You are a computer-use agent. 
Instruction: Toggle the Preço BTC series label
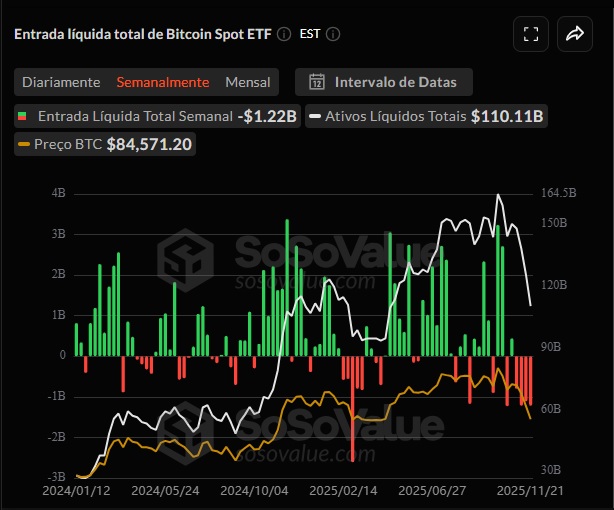coord(68,145)
